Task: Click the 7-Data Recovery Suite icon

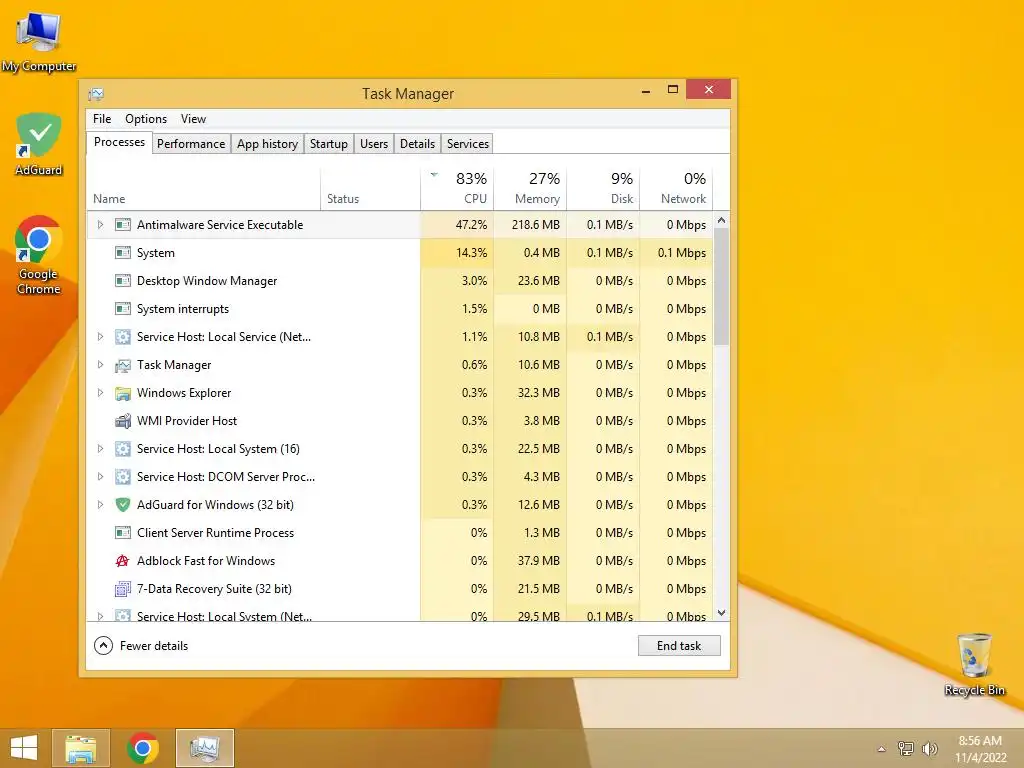Action: [123, 589]
